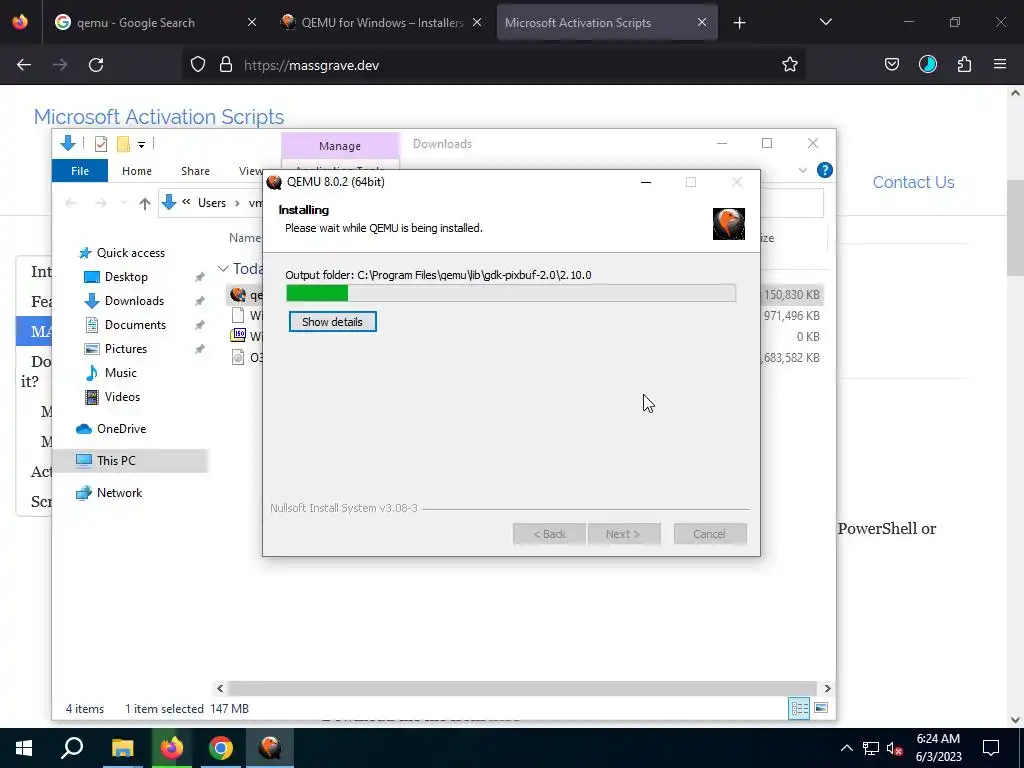Open the notification center icon
The image size is (1024, 768).
(x=991, y=748)
